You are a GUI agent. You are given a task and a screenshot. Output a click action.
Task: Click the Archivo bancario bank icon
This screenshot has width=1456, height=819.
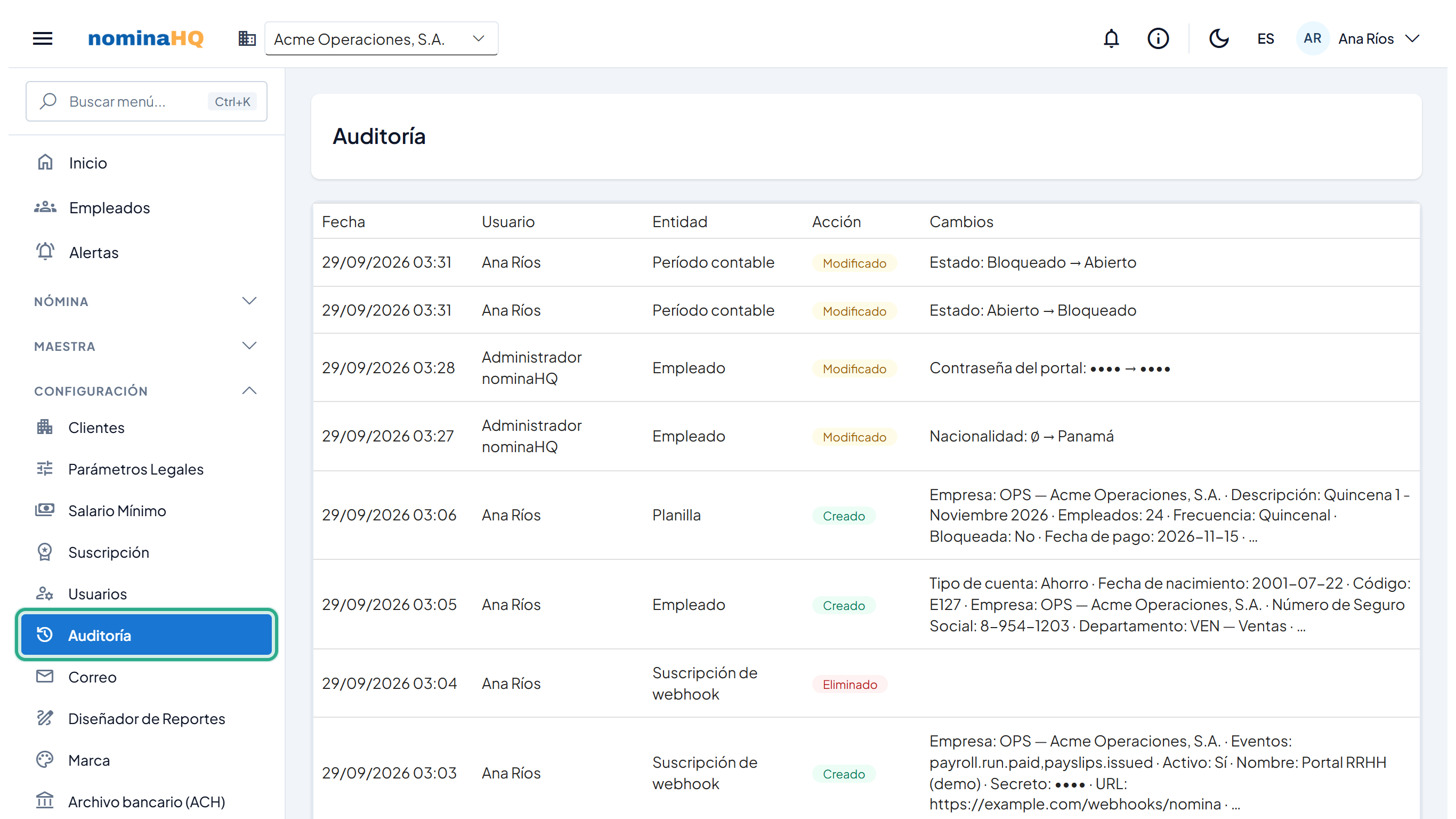(45, 801)
